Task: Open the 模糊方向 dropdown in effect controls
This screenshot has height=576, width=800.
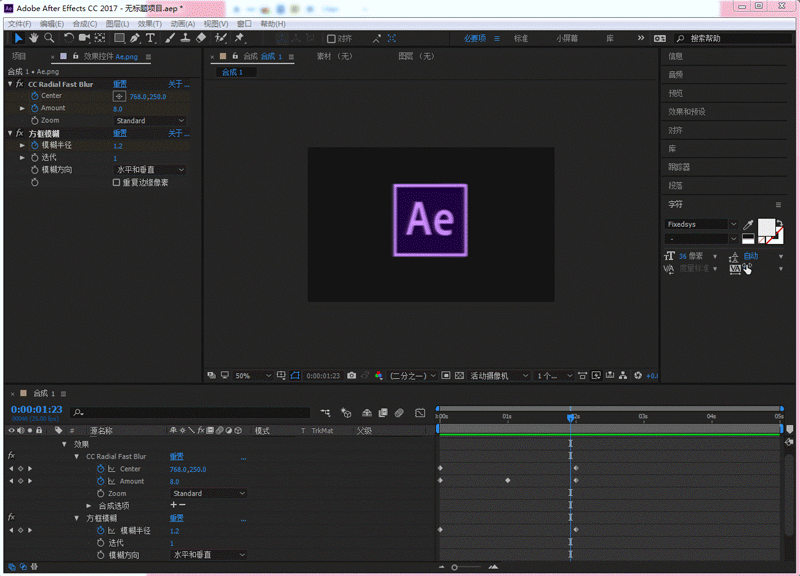Action: click(150, 170)
